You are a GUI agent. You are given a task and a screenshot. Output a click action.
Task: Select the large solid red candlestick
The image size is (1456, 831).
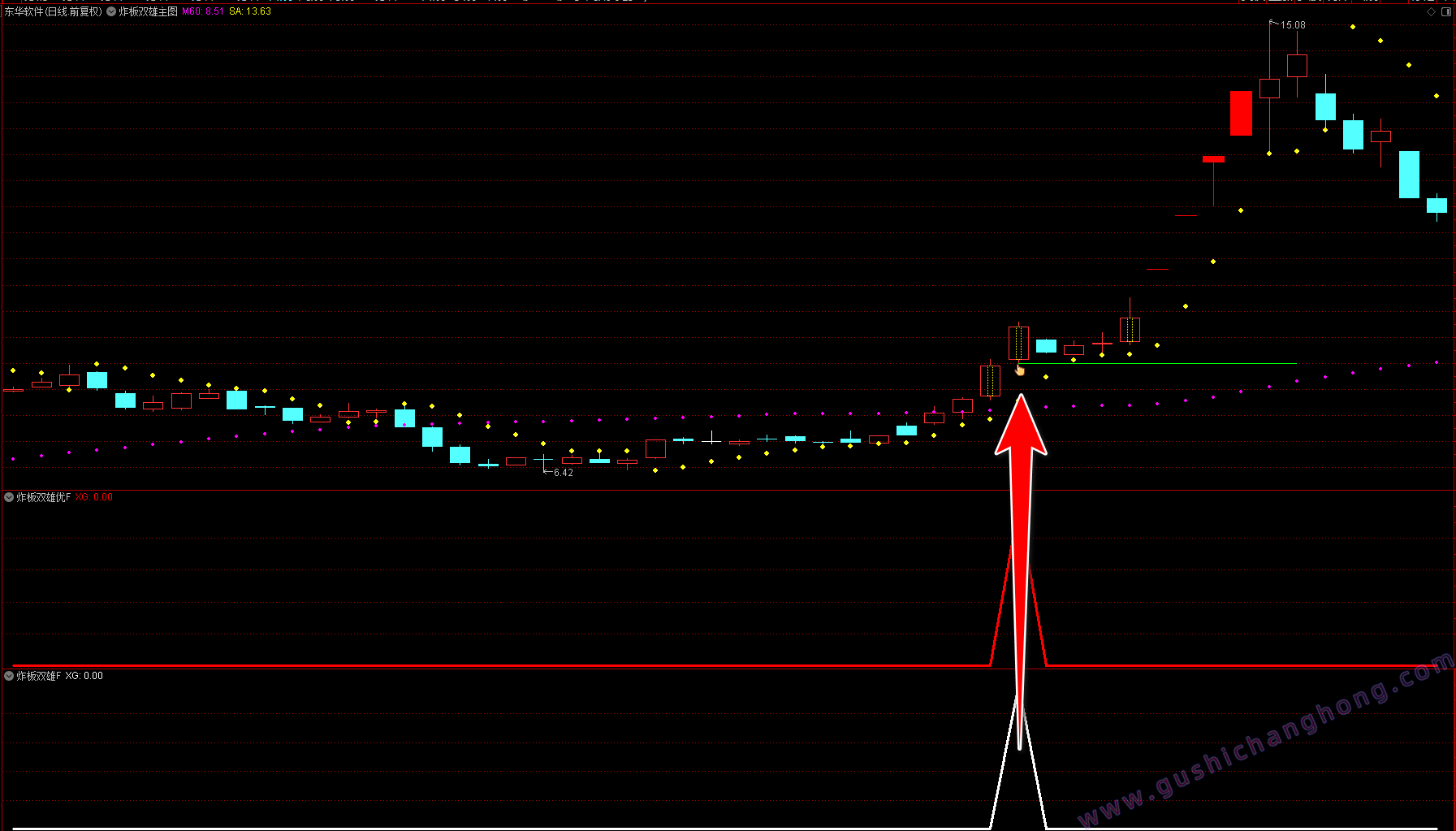(1241, 113)
